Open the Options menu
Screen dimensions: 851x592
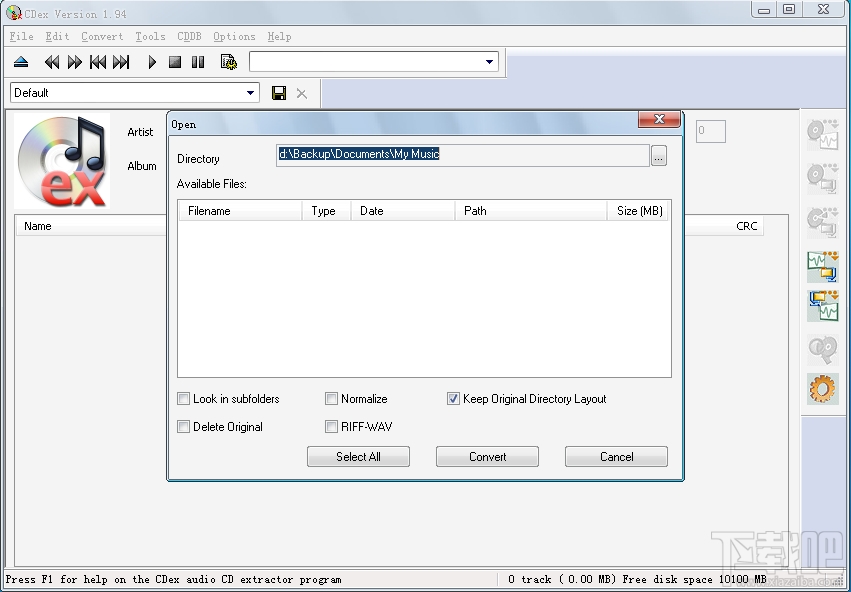pyautogui.click(x=234, y=36)
